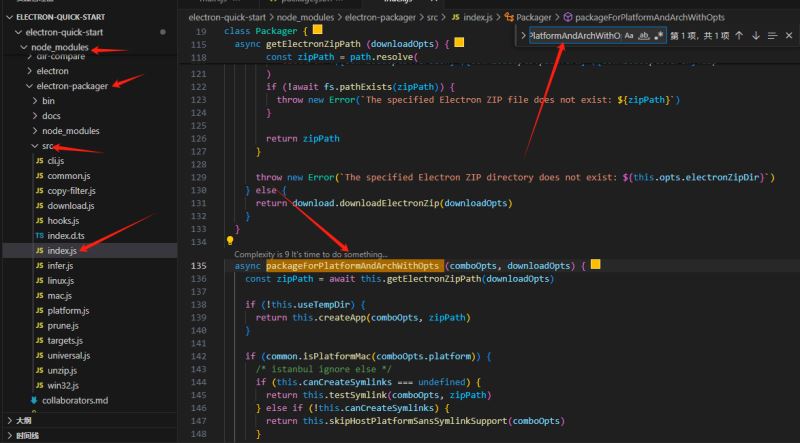800x443 pixels.
Task: Go to next search match arrow
Action: [x=756, y=36]
